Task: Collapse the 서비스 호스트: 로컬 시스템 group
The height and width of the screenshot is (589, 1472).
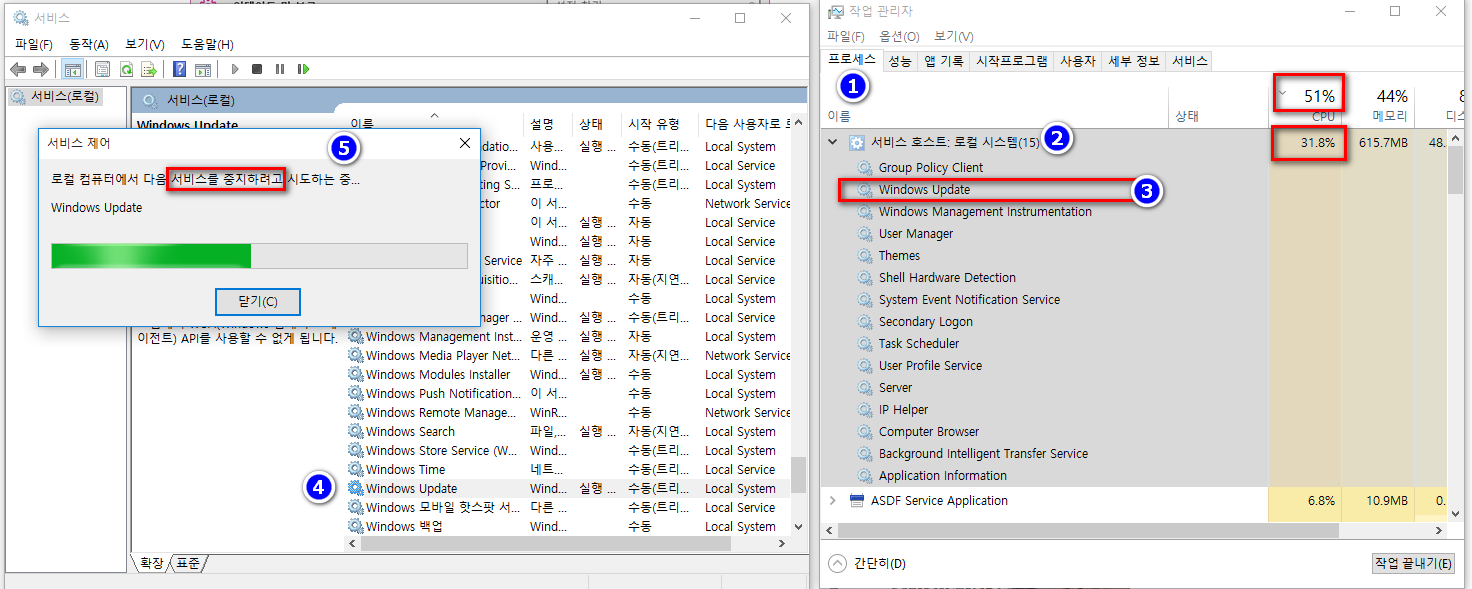Action: pos(832,142)
